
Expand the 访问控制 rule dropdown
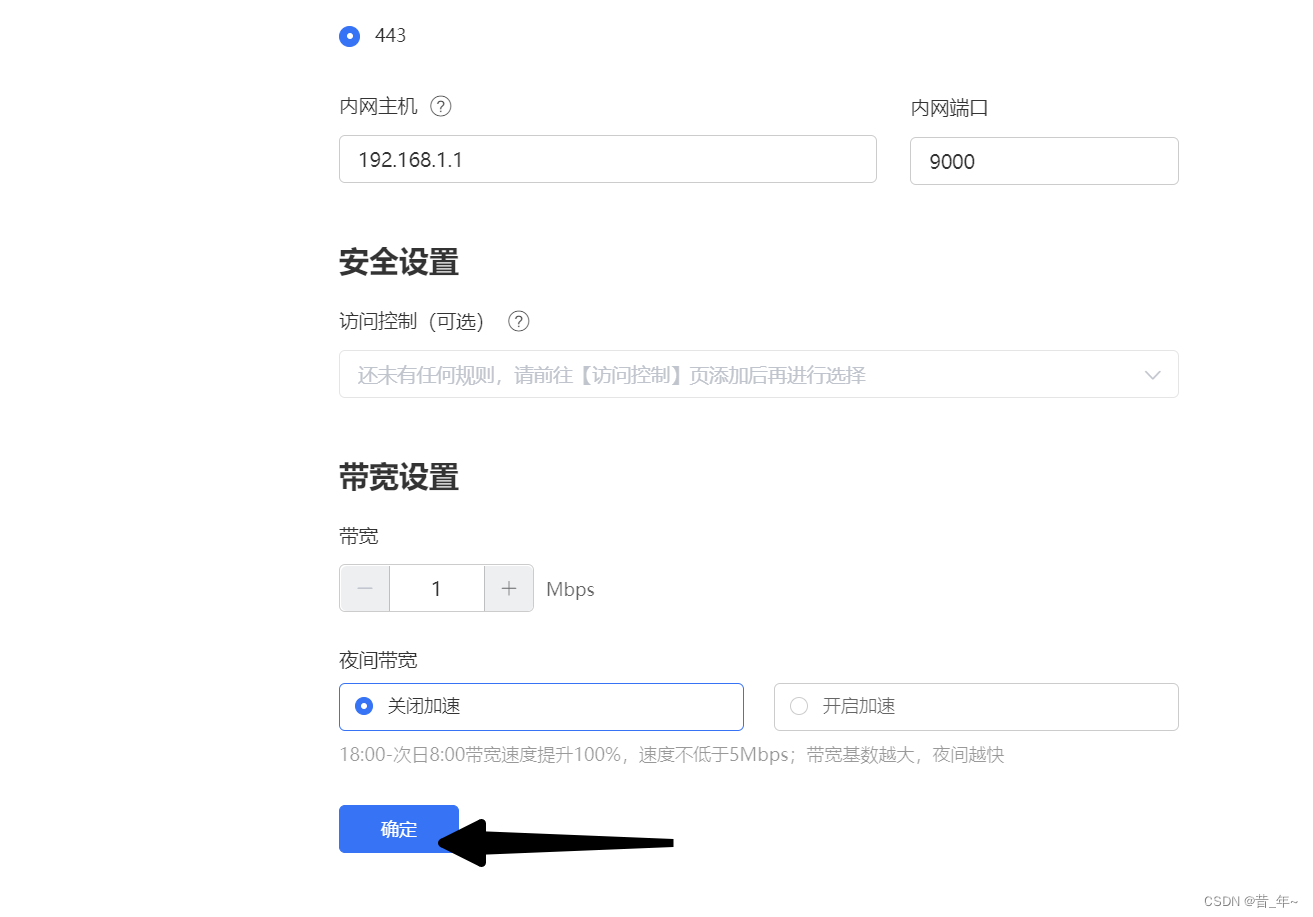coord(759,375)
